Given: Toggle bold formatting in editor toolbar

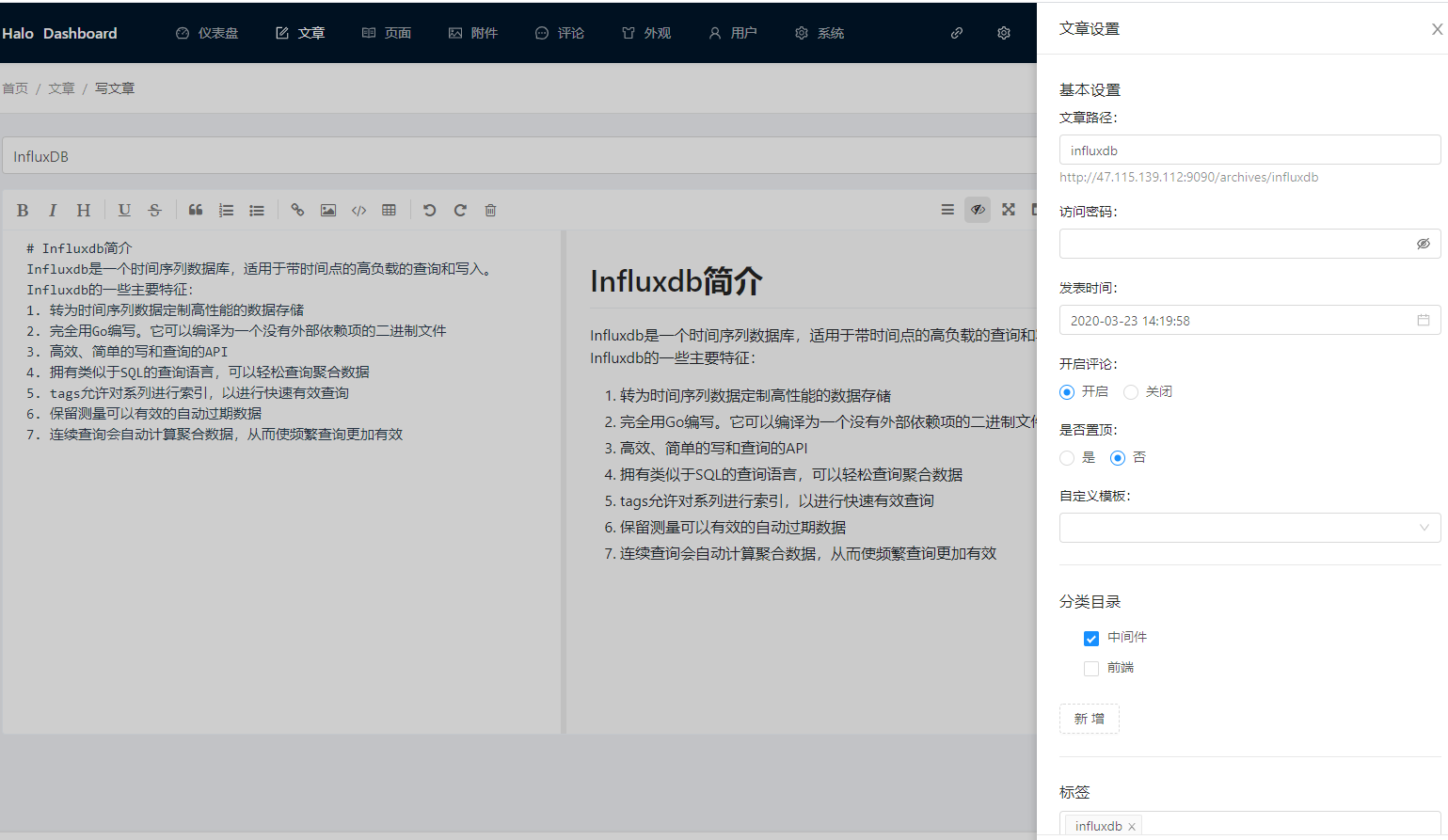Looking at the screenshot, I should [x=23, y=210].
